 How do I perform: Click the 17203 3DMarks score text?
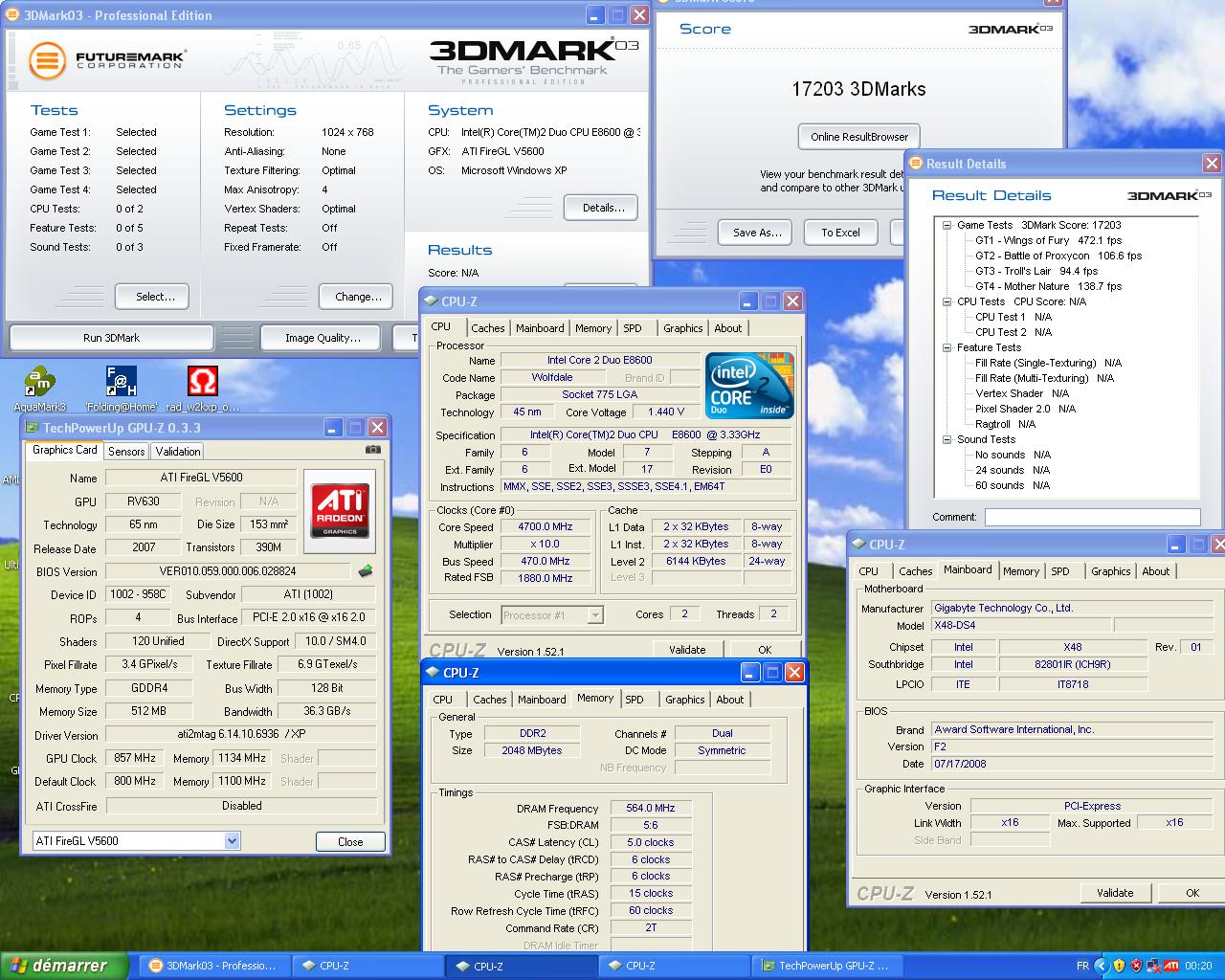coord(858,89)
